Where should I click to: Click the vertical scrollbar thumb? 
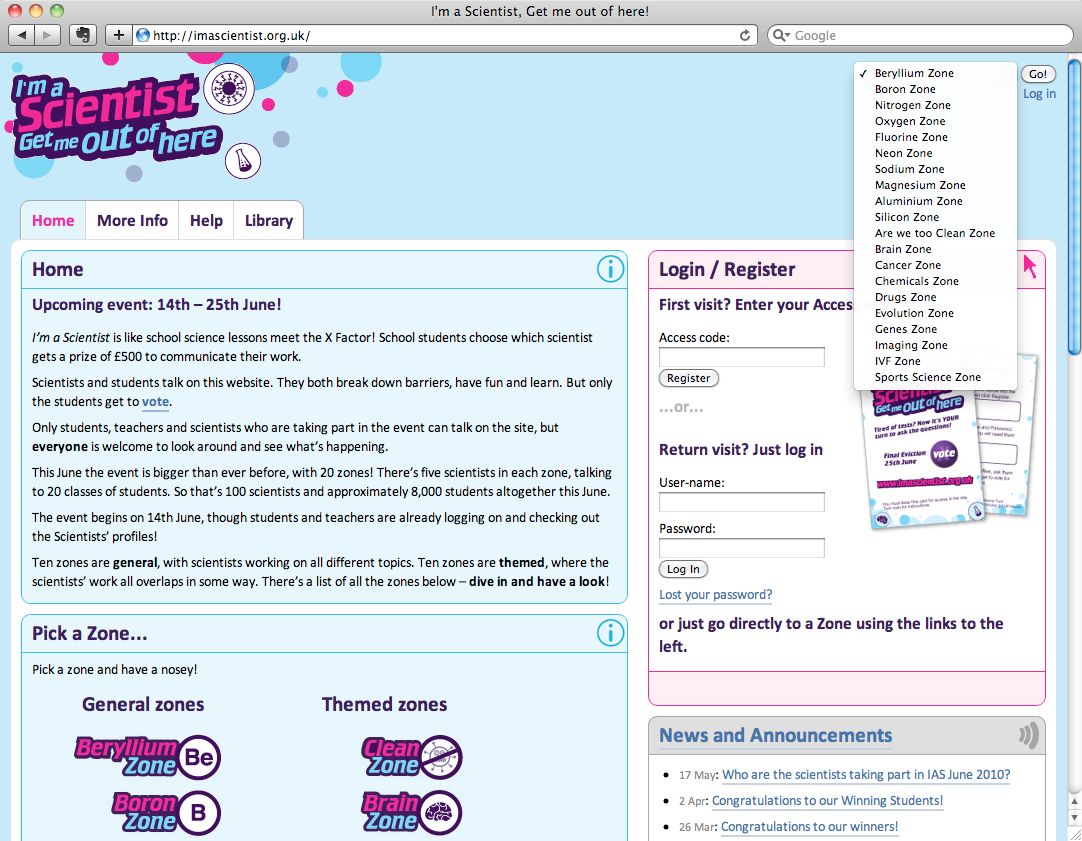coord(1074,207)
